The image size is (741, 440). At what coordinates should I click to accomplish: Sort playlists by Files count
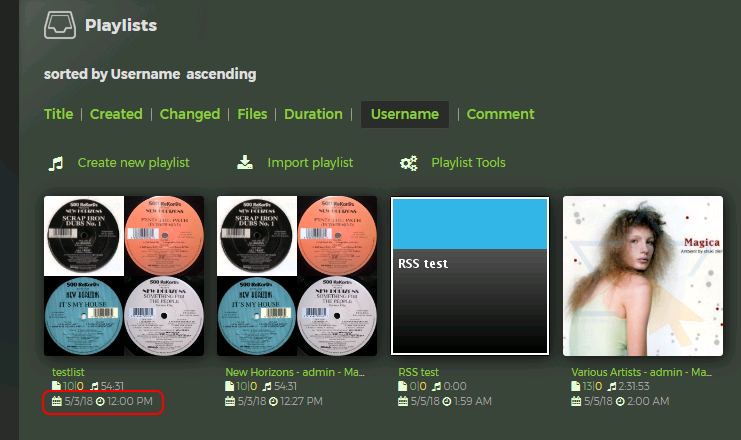[252, 114]
